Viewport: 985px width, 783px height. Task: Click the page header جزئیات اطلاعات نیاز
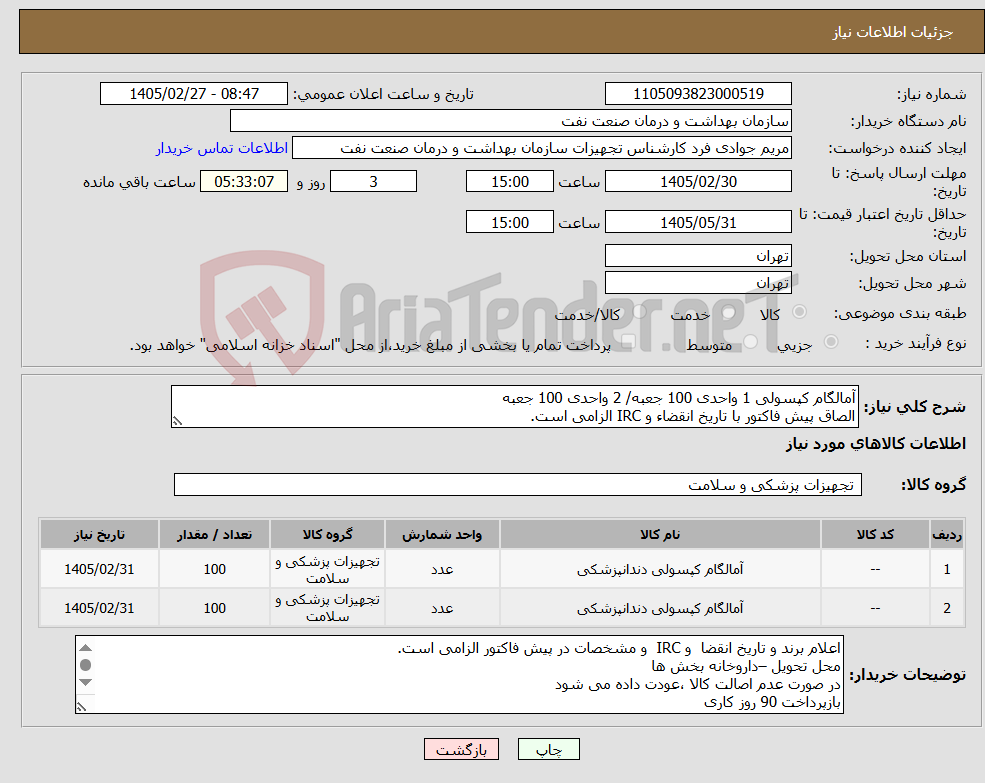coord(893,32)
